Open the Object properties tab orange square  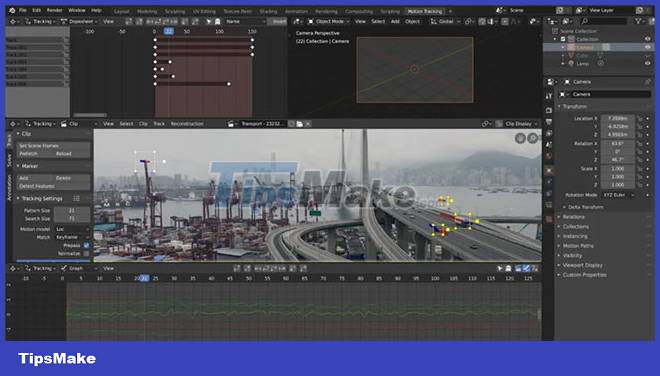click(x=548, y=171)
